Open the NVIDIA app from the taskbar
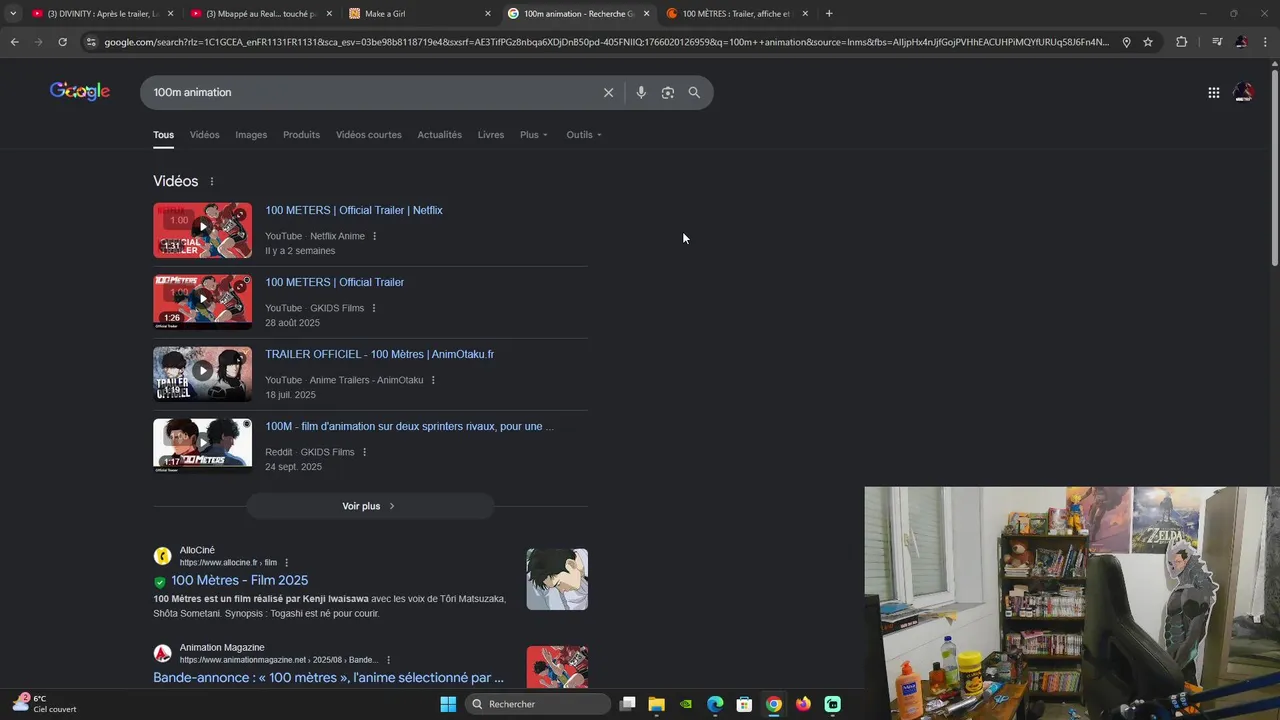 pyautogui.click(x=686, y=704)
